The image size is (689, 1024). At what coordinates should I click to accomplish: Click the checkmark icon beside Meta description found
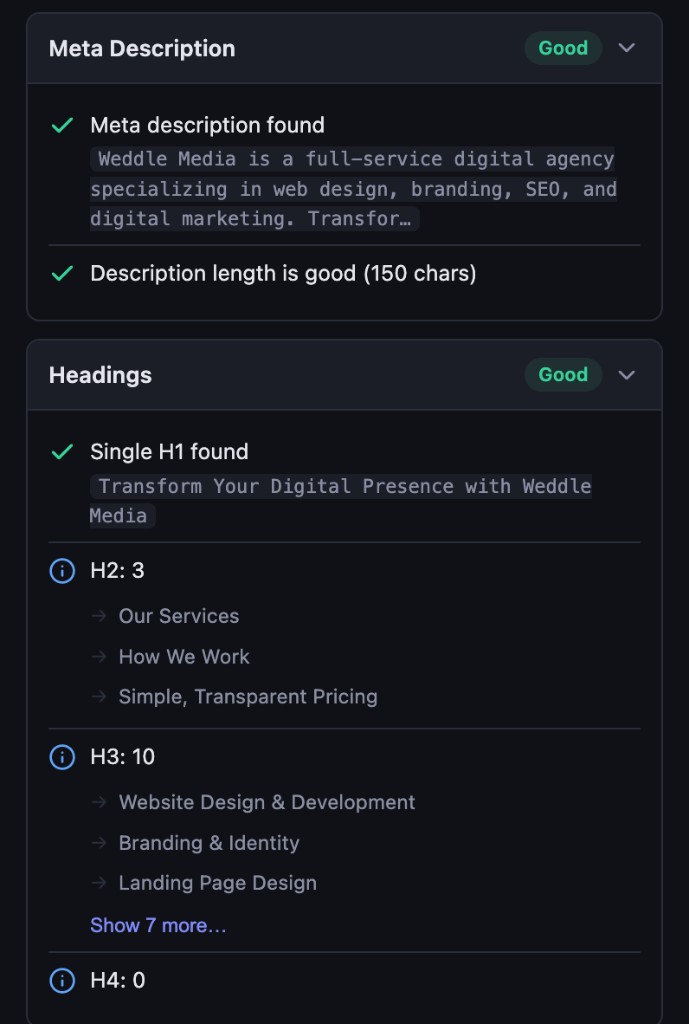point(63,125)
